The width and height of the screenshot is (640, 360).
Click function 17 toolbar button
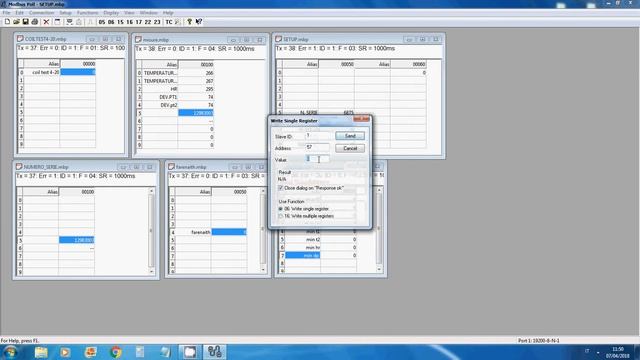pyautogui.click(x=139, y=22)
